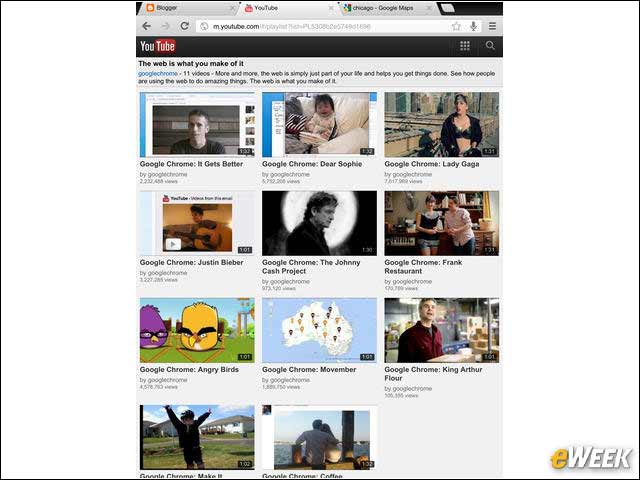Open the Chrome hamburger menu
This screenshot has height=480, width=640.
click(492, 26)
